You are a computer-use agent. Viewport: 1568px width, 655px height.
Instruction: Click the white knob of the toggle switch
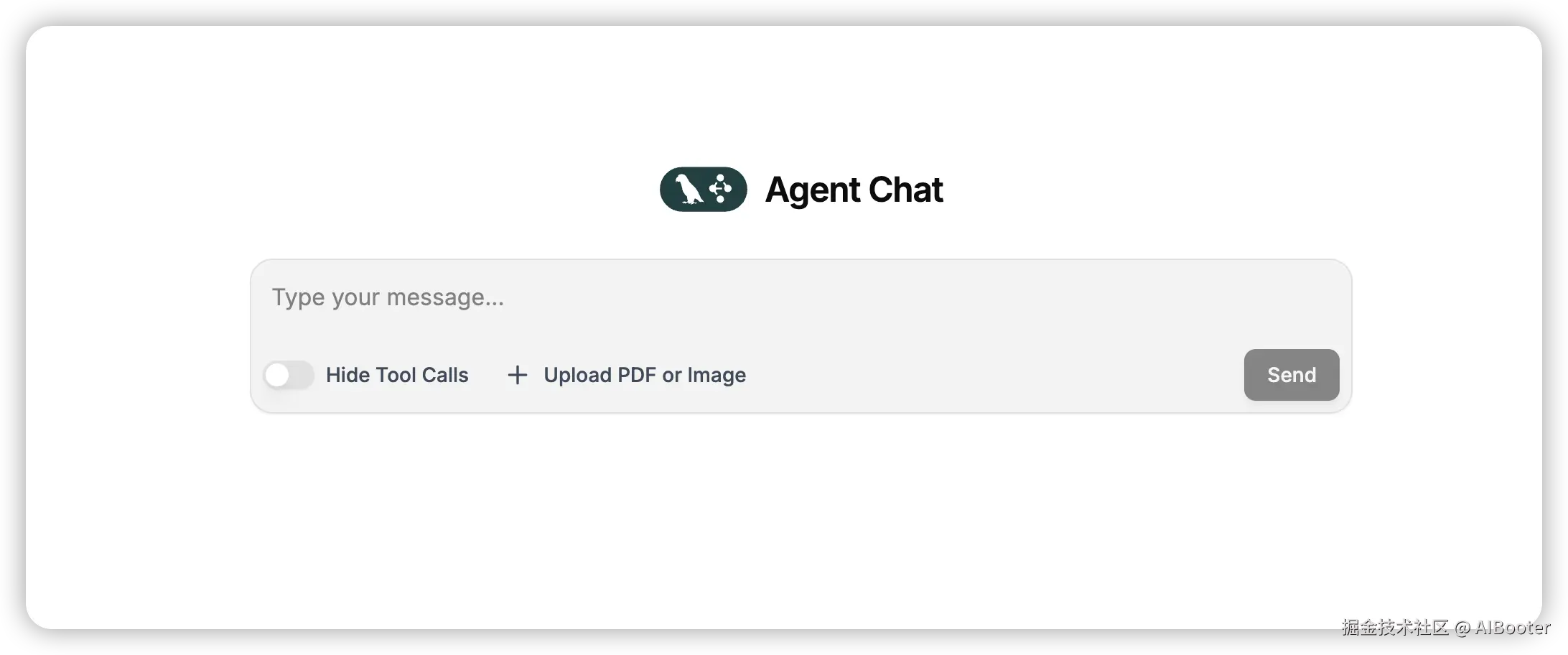pyautogui.click(x=277, y=375)
